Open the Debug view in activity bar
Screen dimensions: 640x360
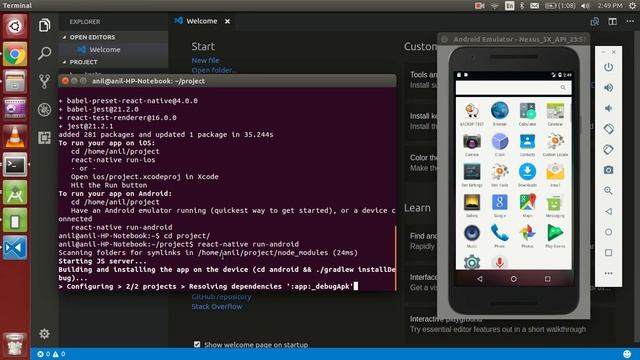44,109
